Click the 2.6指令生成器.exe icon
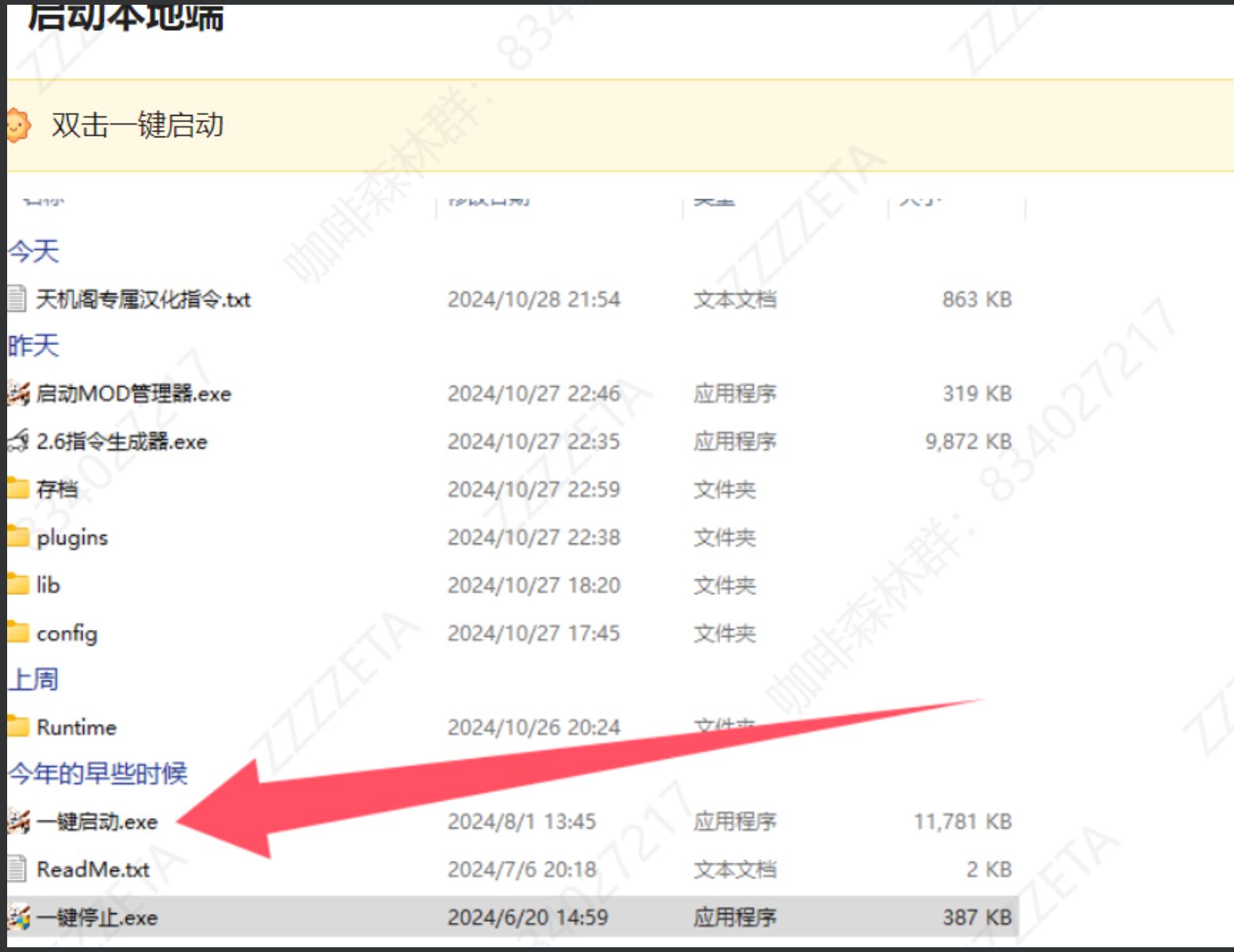The width and height of the screenshot is (1234, 952). pos(19,441)
